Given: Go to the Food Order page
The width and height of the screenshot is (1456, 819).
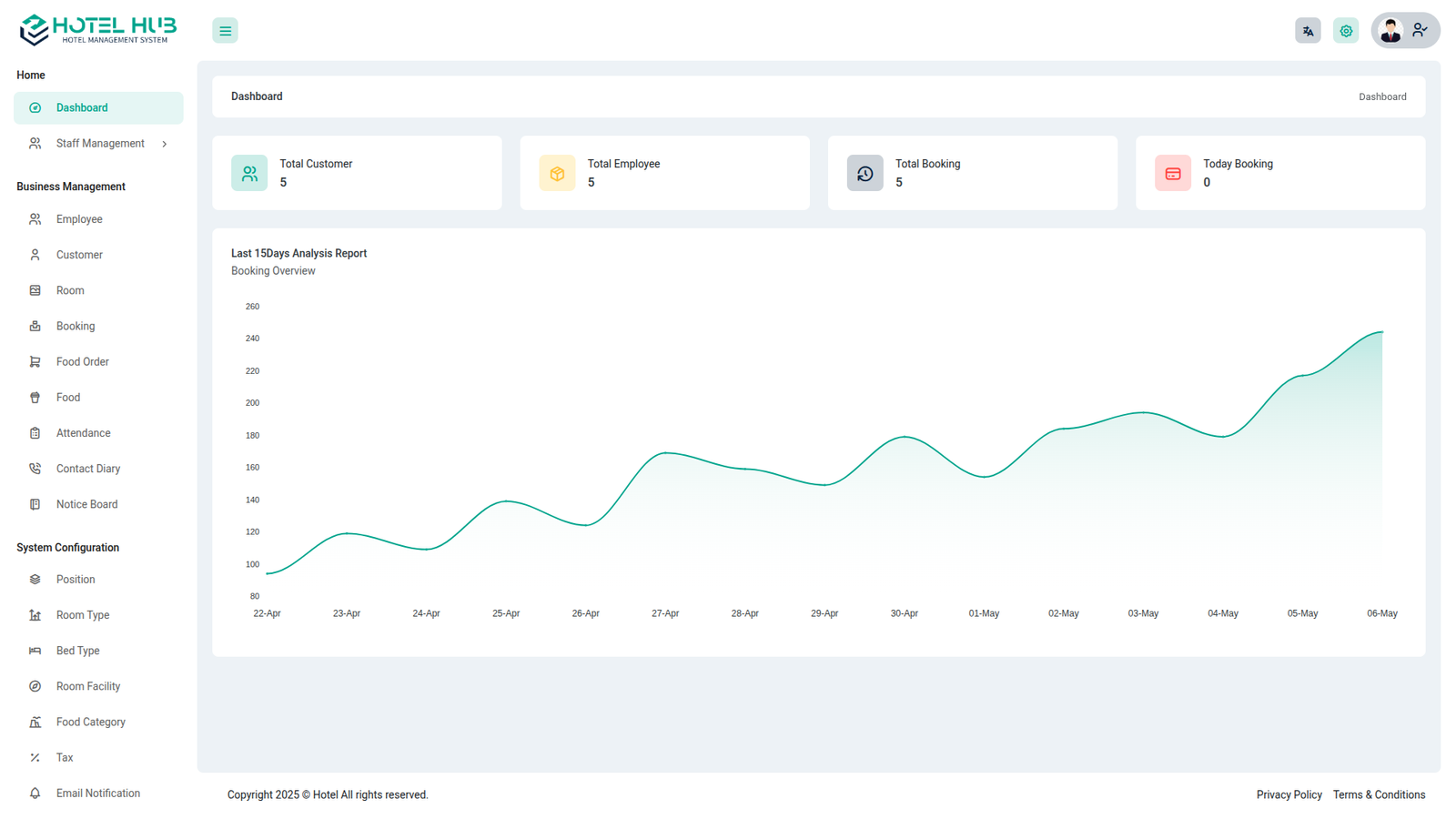Looking at the screenshot, I should tap(82, 362).
